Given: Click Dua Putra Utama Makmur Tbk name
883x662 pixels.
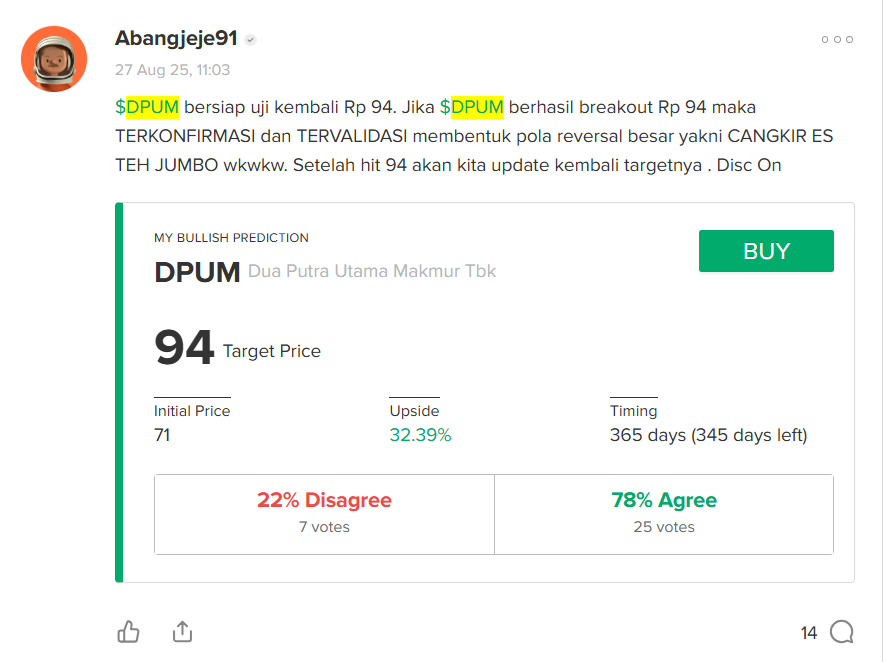Looking at the screenshot, I should coord(372,272).
